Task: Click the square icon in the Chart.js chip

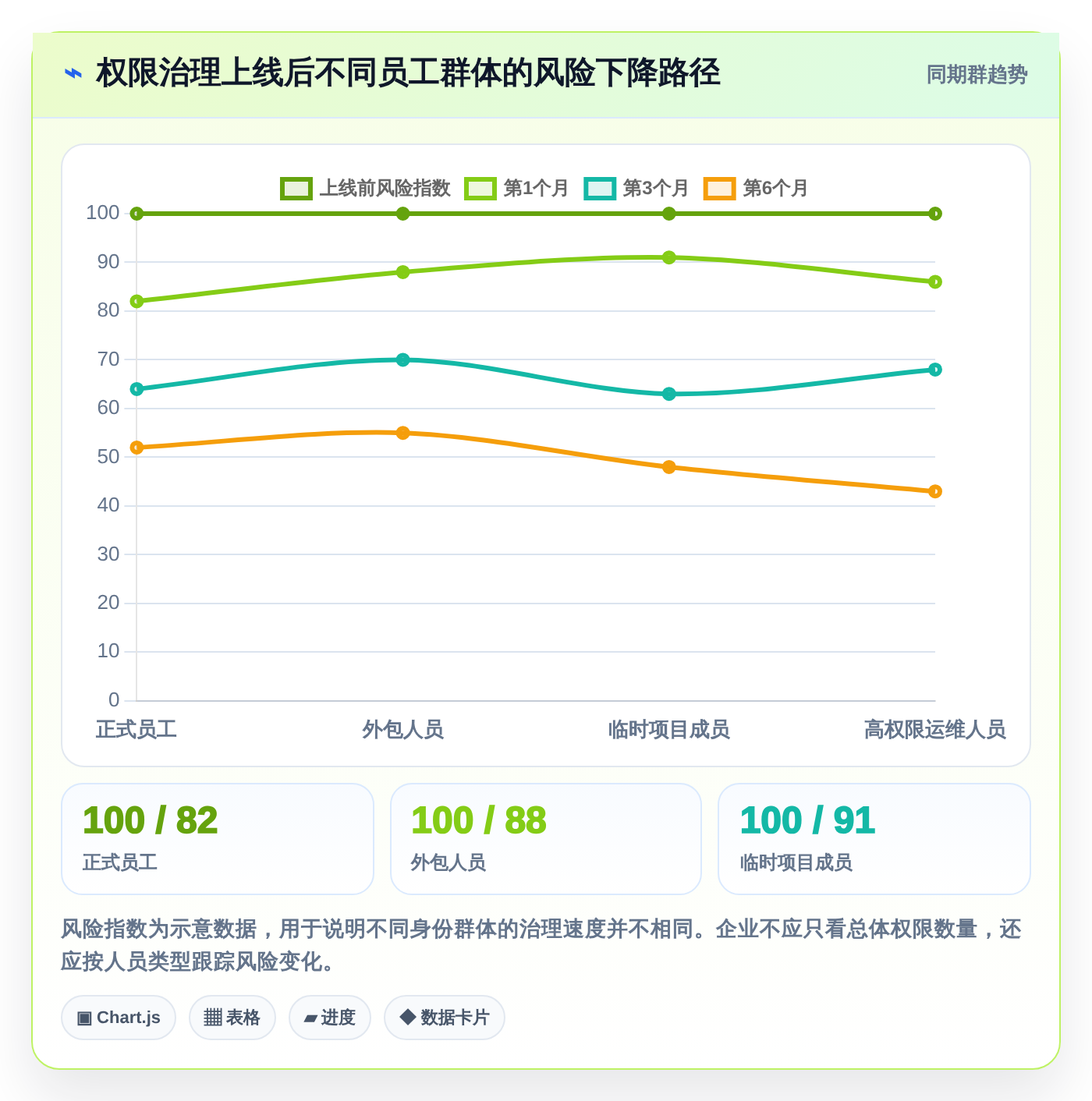Action: click(84, 1018)
